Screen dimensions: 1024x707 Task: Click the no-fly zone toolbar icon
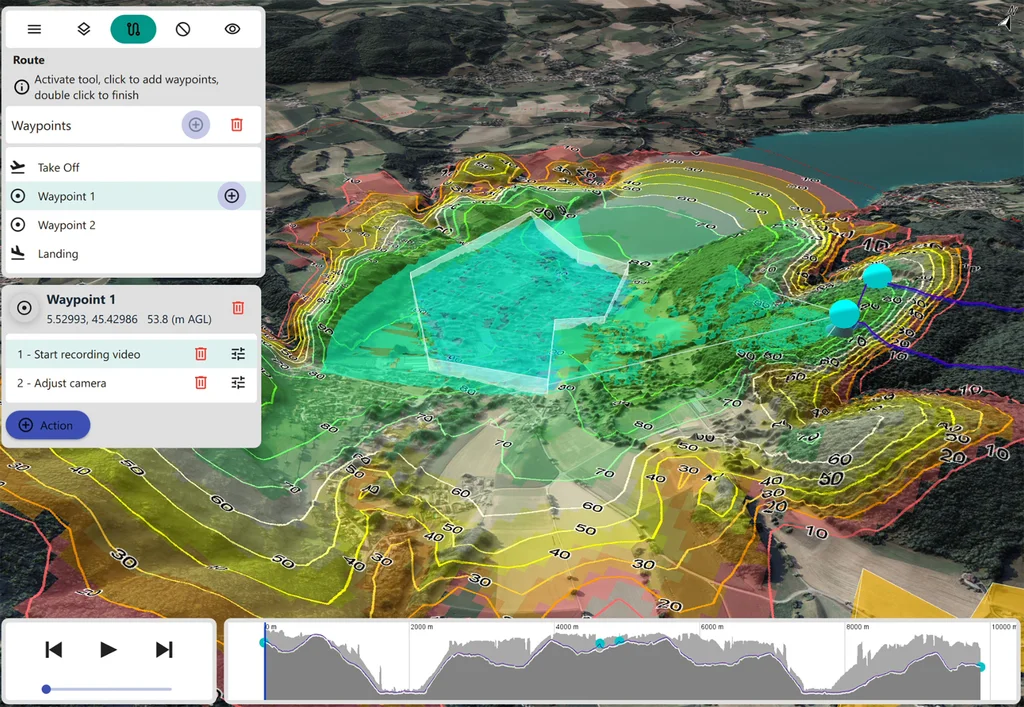183,29
